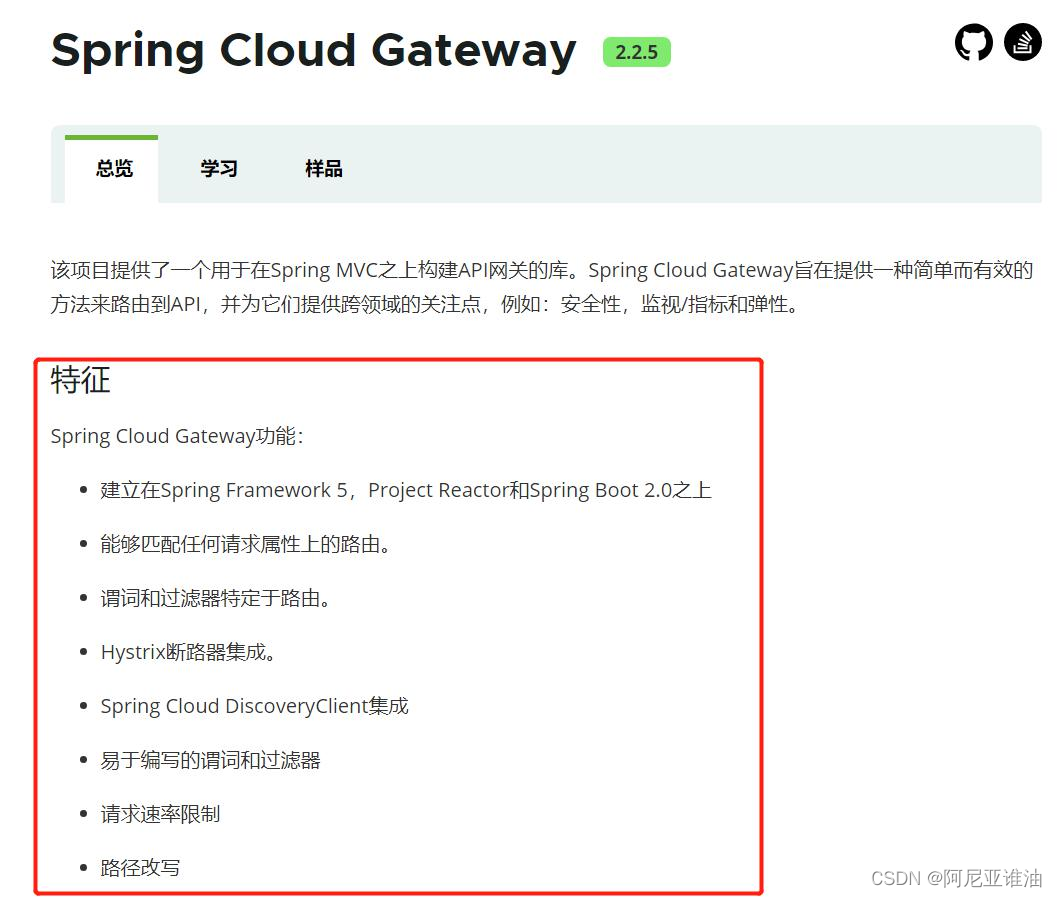Select the bullet 'Hystrix断路器集成。'
The width and height of the screenshot is (1057, 897).
click(x=188, y=652)
